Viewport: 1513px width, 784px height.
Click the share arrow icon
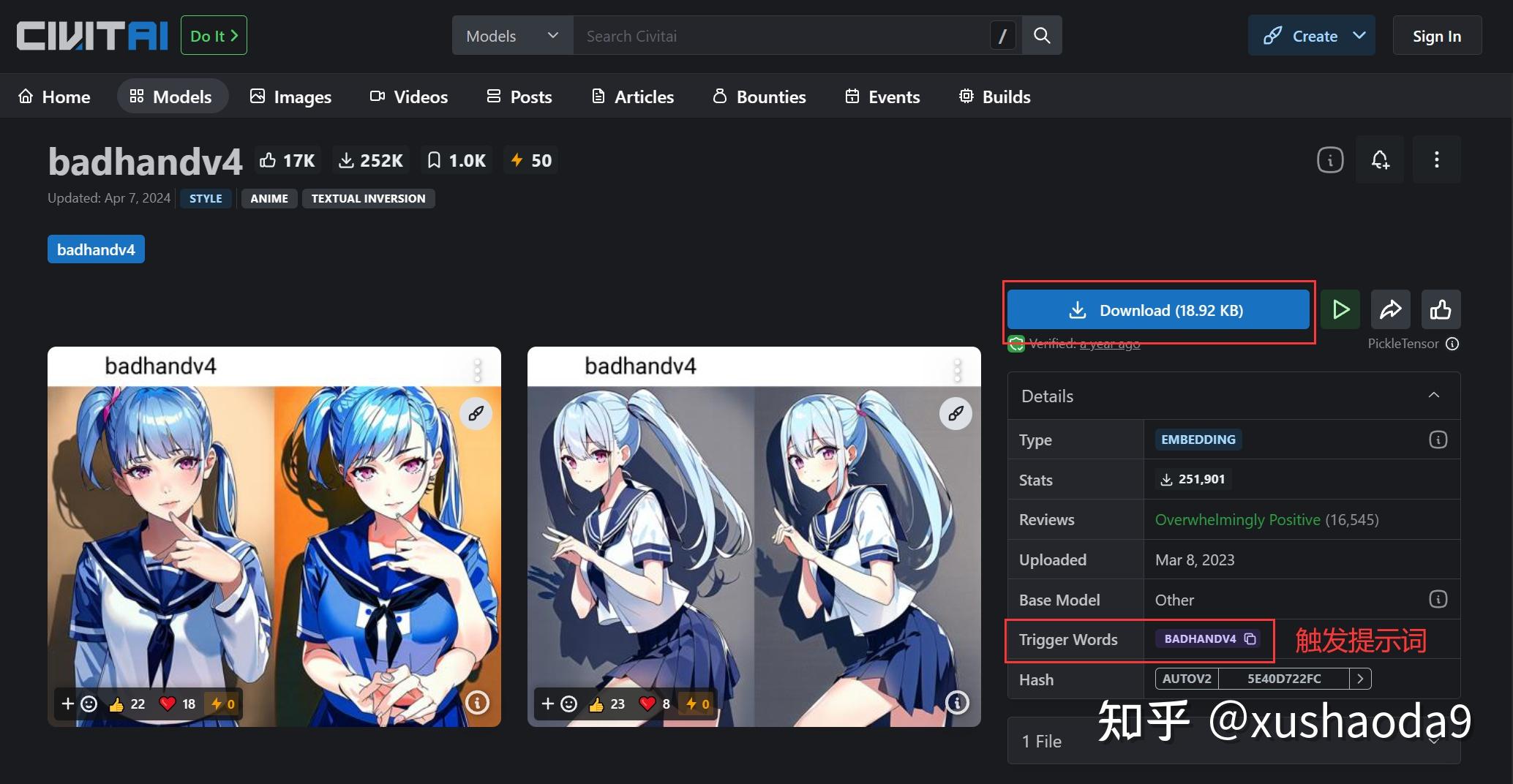(1390, 310)
